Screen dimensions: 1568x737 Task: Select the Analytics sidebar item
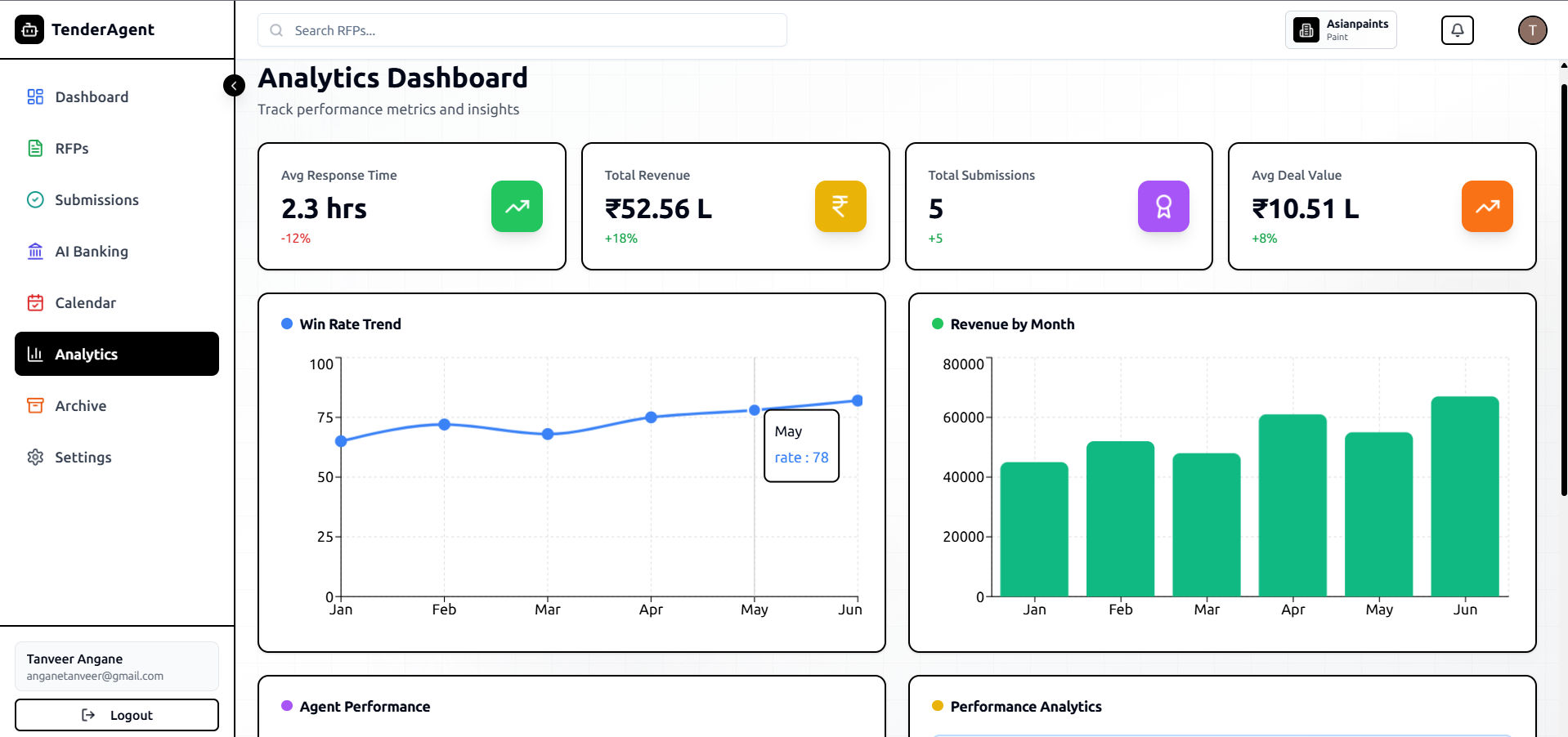click(117, 354)
